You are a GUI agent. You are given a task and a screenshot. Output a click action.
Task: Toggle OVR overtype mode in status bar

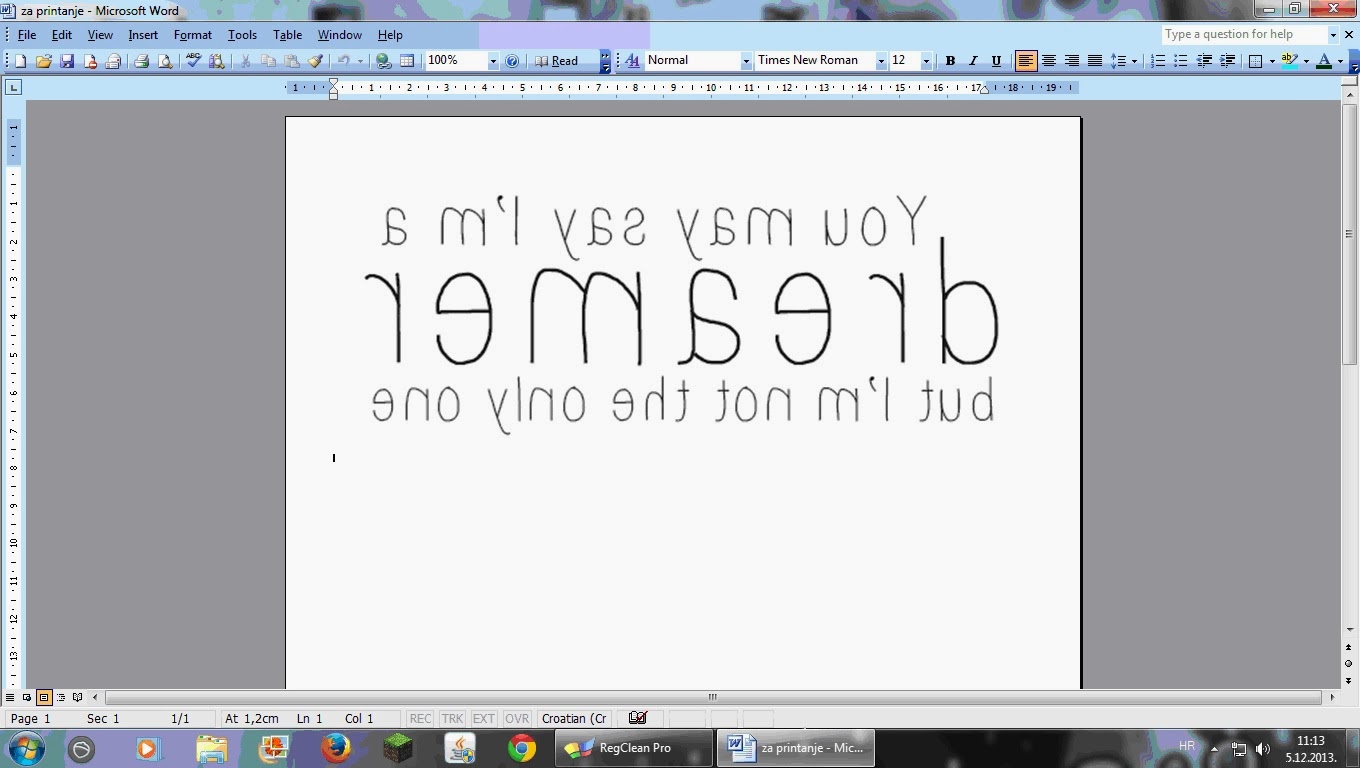[x=517, y=719]
